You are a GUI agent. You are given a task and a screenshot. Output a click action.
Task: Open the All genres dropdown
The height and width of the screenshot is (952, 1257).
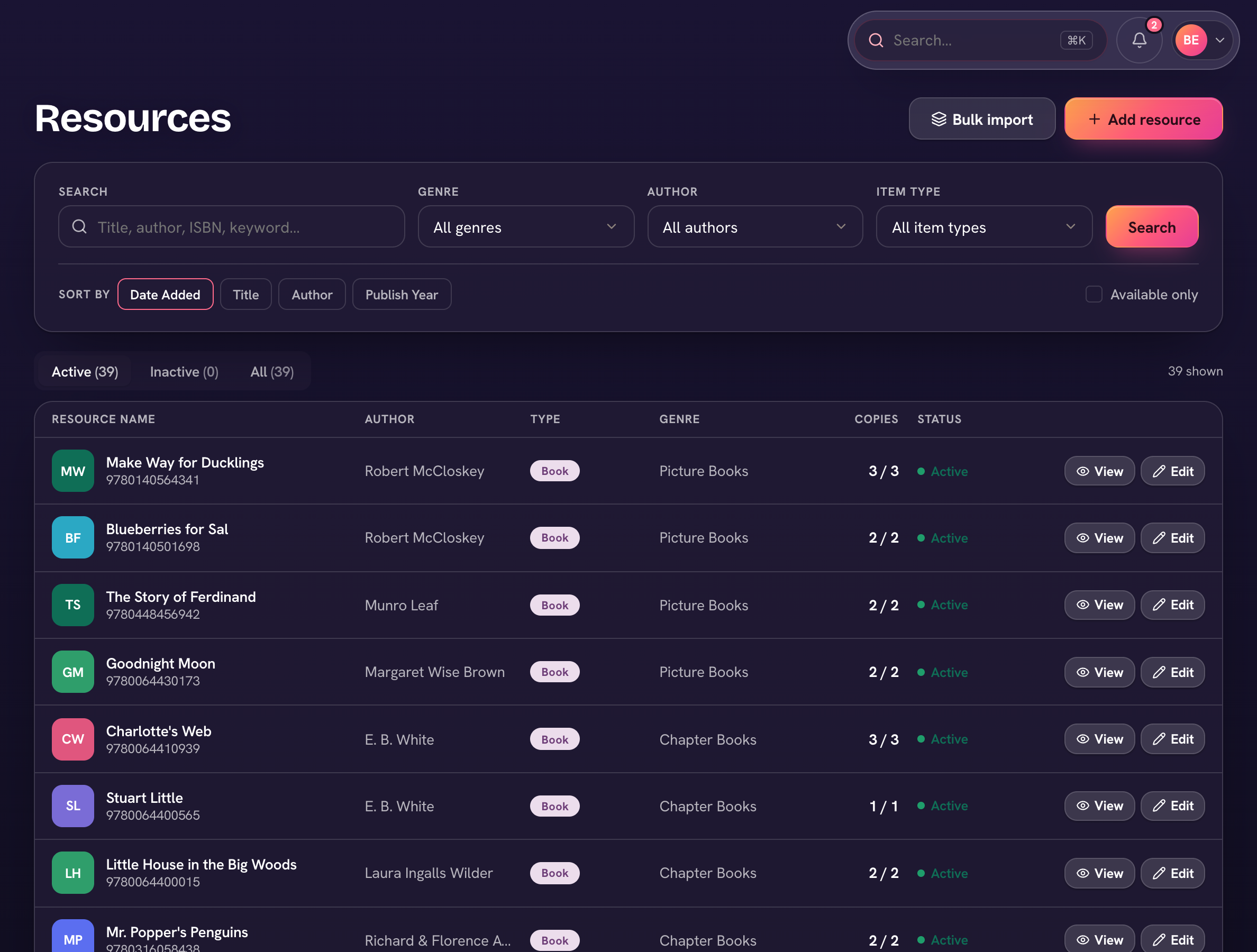click(526, 227)
